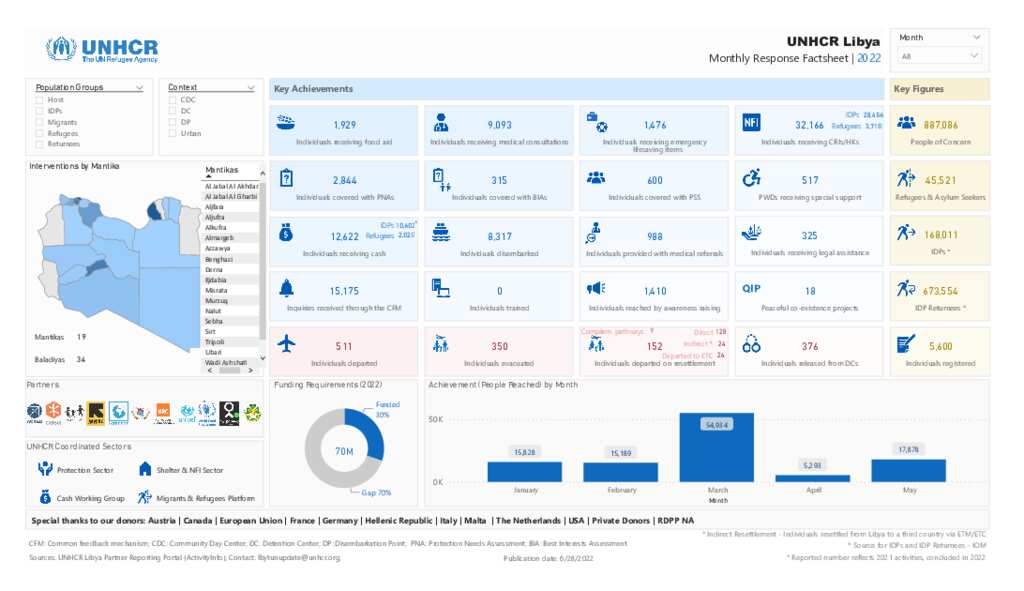Click the medical consultations doctor icon
This screenshot has height=591, width=1024.
click(441, 122)
